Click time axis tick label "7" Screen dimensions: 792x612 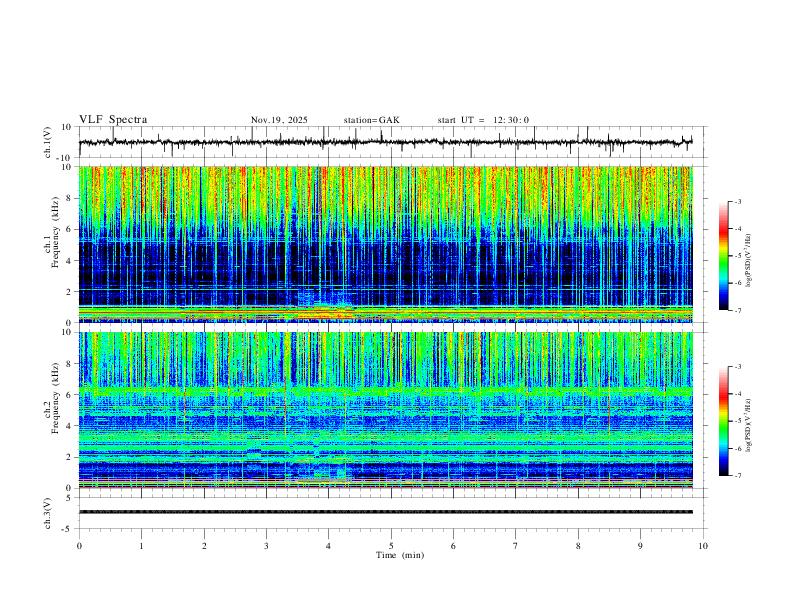(516, 546)
